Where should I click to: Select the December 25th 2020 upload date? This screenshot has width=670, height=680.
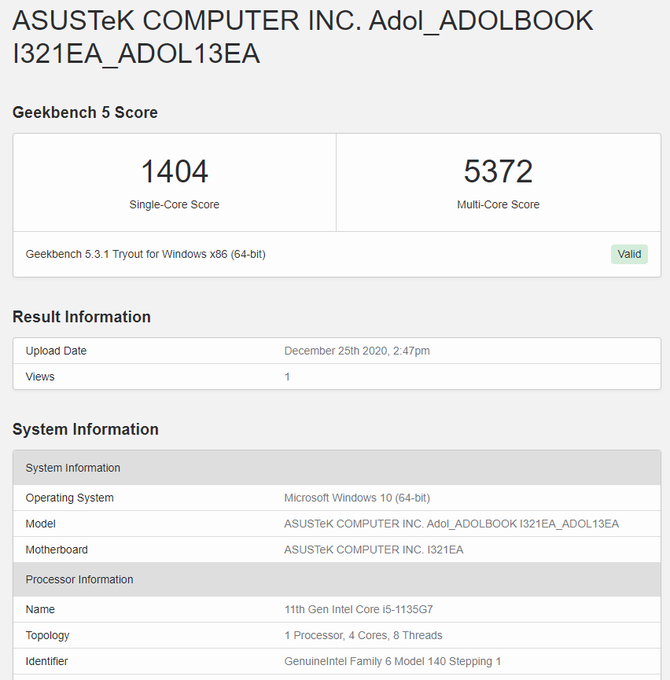point(357,351)
